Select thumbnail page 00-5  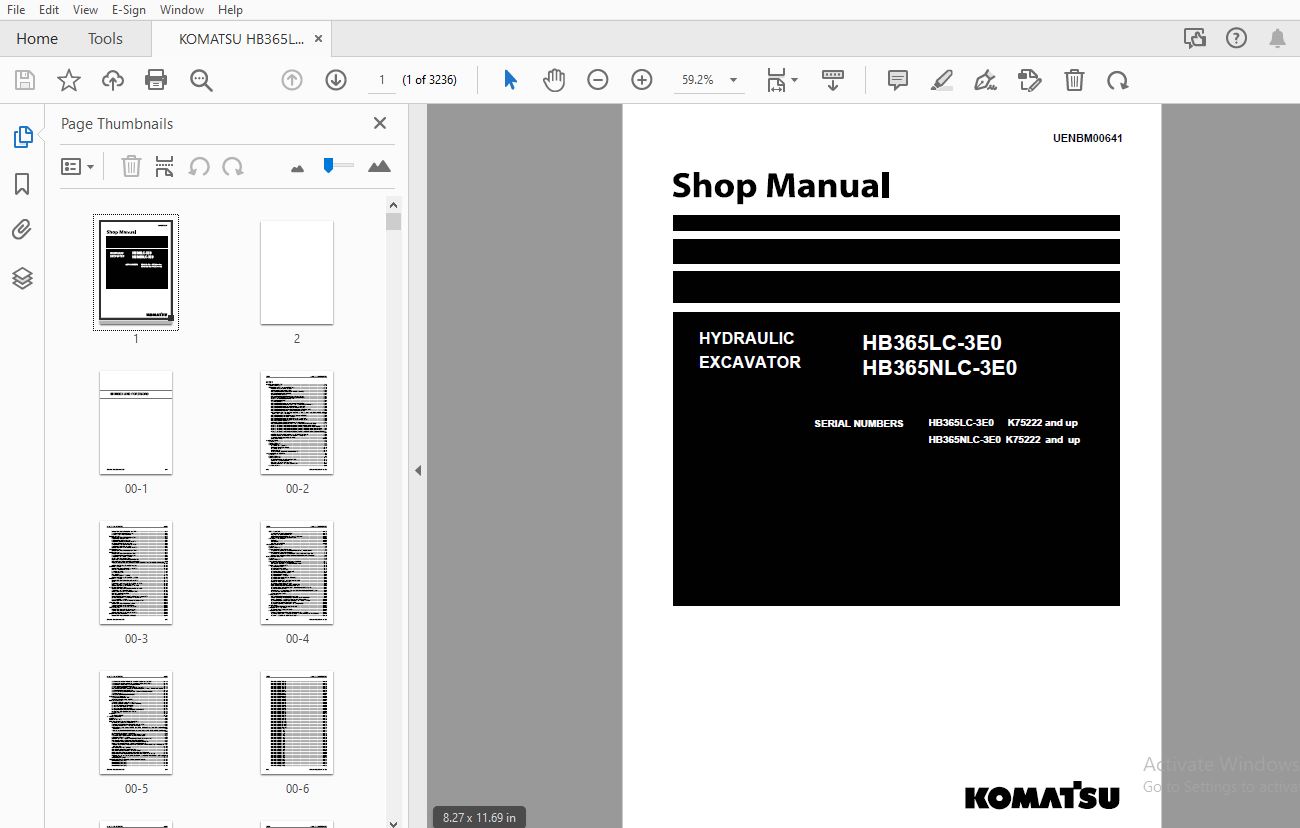(x=136, y=723)
